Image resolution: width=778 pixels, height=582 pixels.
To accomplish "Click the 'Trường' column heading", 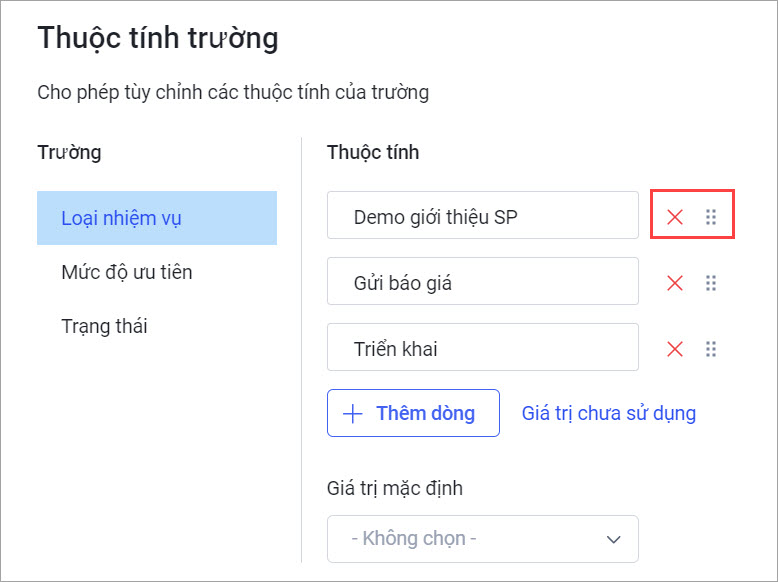I will tap(69, 152).
